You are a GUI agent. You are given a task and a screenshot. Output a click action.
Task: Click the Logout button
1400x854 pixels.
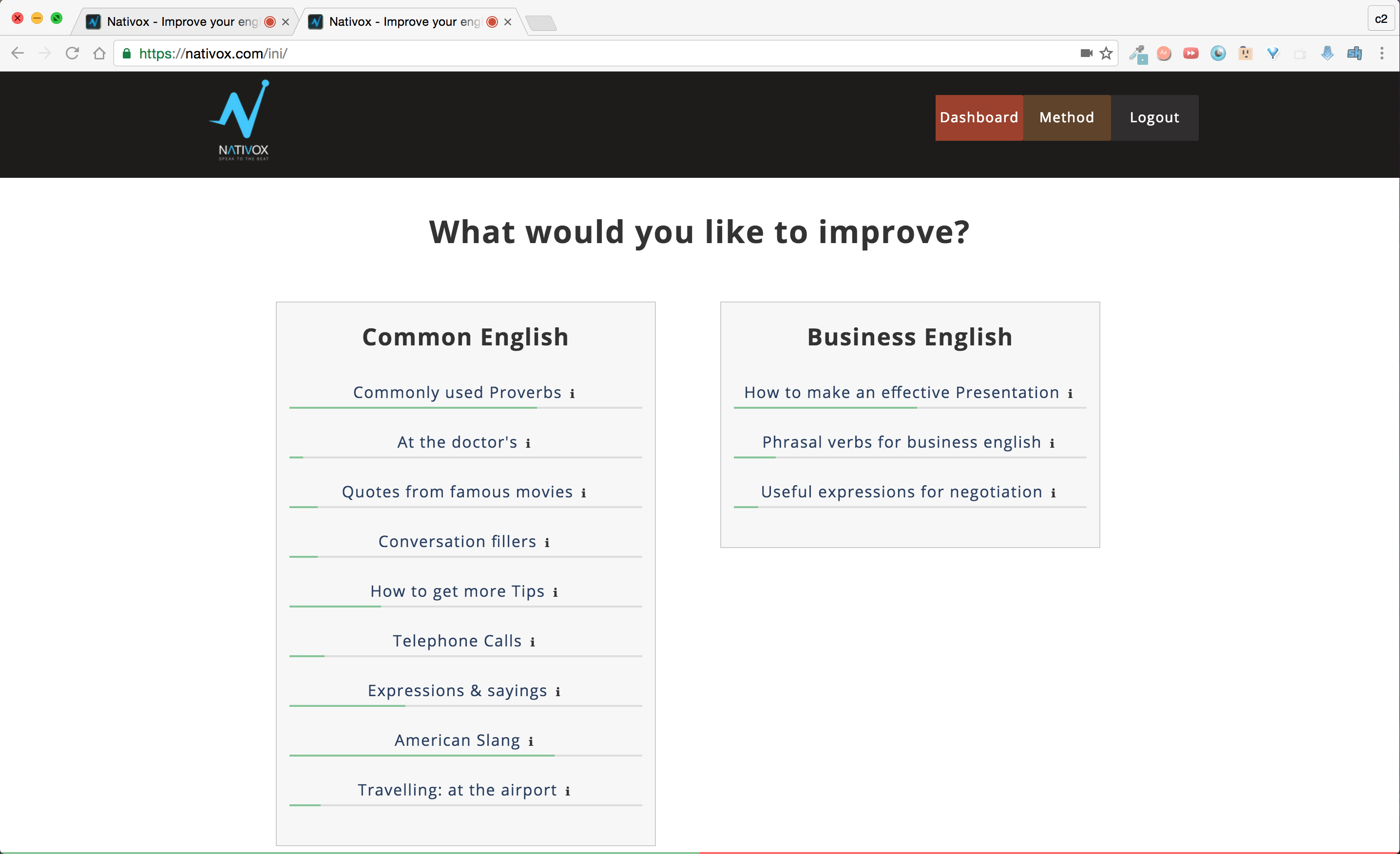tap(1154, 117)
